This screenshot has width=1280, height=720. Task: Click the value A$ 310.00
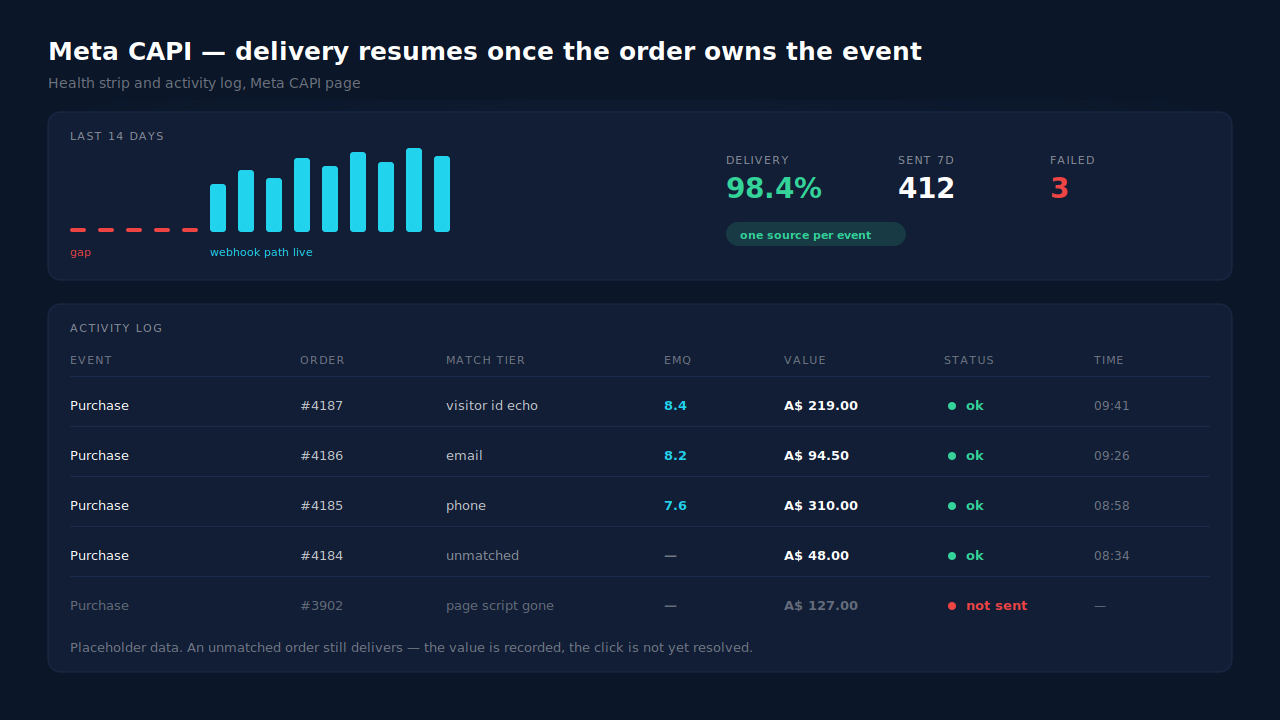[x=821, y=505]
